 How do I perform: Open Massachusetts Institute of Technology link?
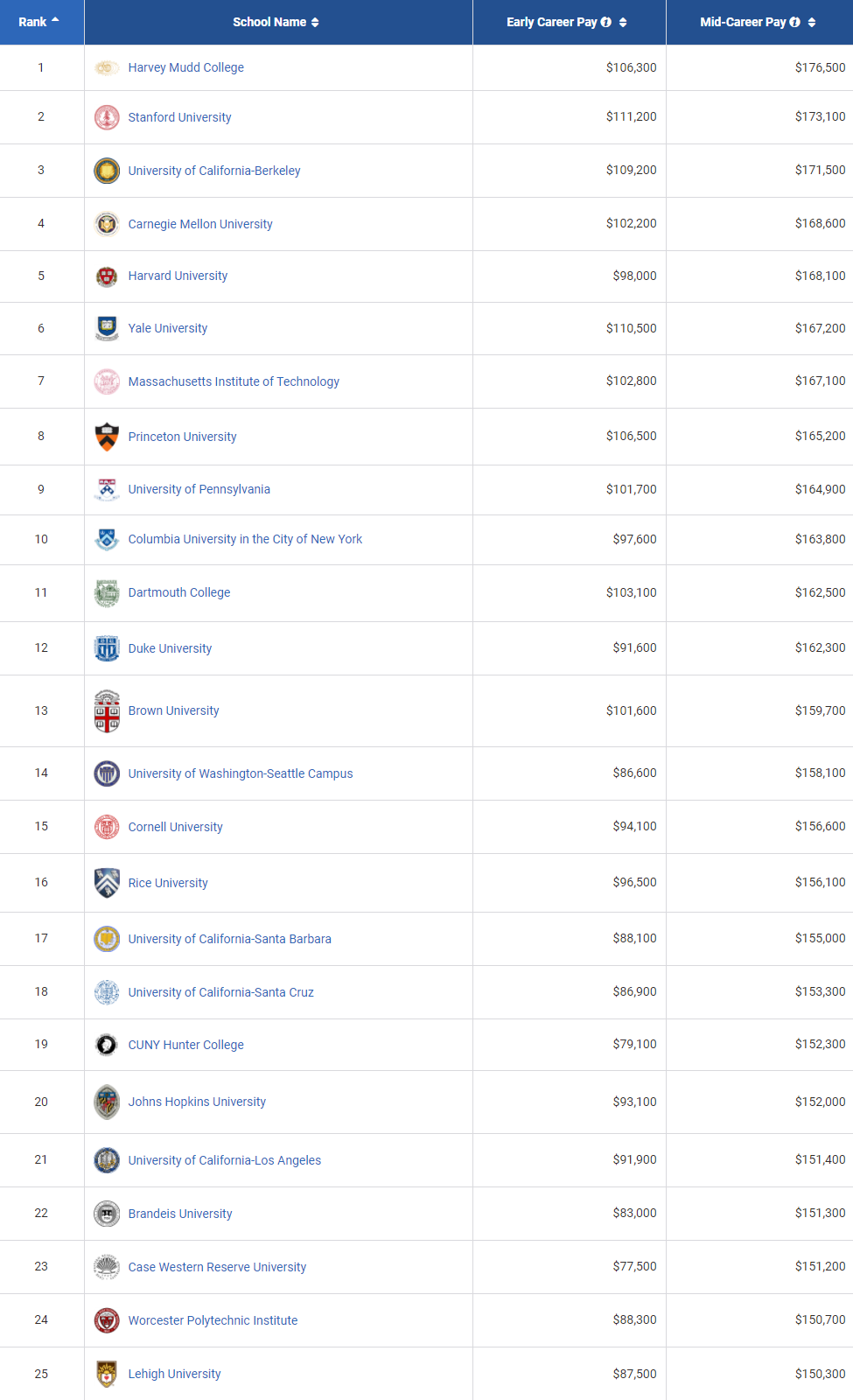(x=234, y=381)
